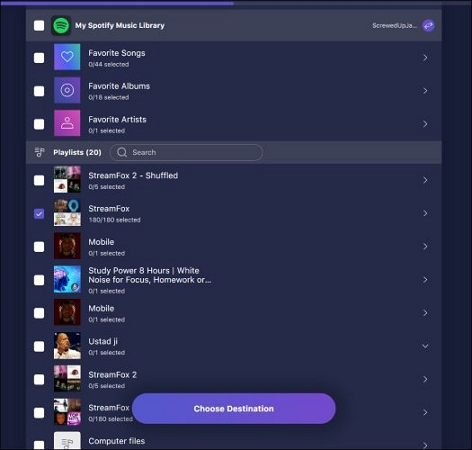Check the StreamFox 2 - Shuffled checkbox
The width and height of the screenshot is (472, 450).
[39, 180]
